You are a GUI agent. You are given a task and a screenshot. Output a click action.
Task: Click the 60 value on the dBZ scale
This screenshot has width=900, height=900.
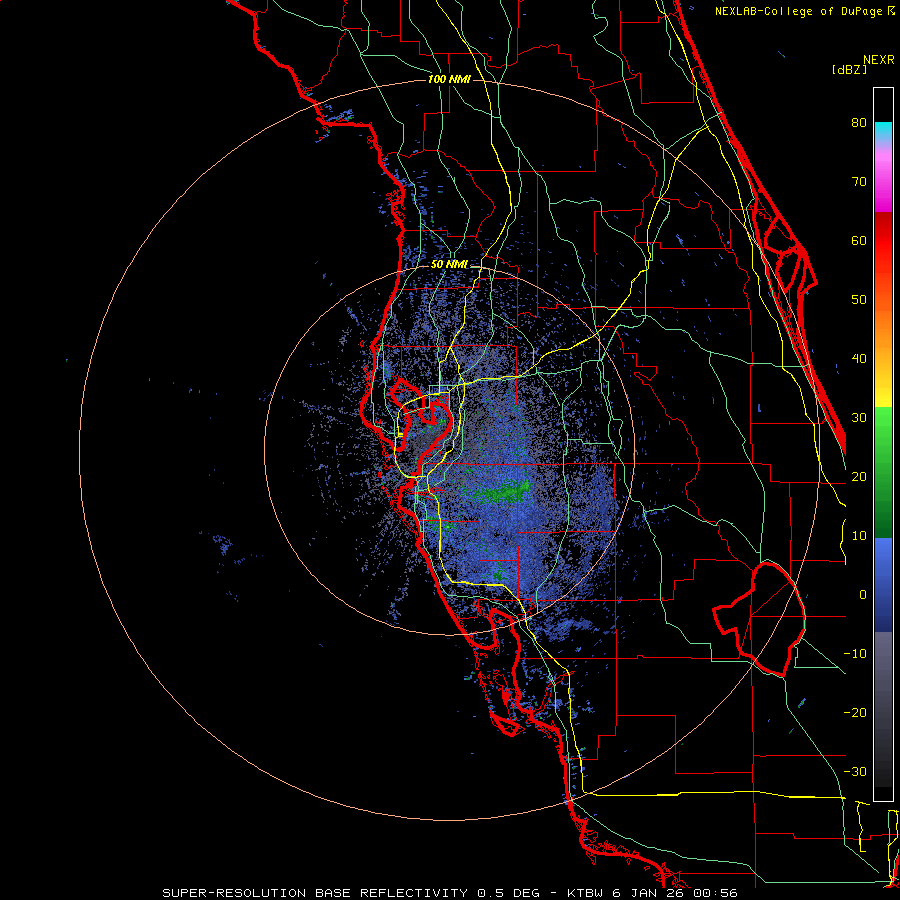coord(859,241)
